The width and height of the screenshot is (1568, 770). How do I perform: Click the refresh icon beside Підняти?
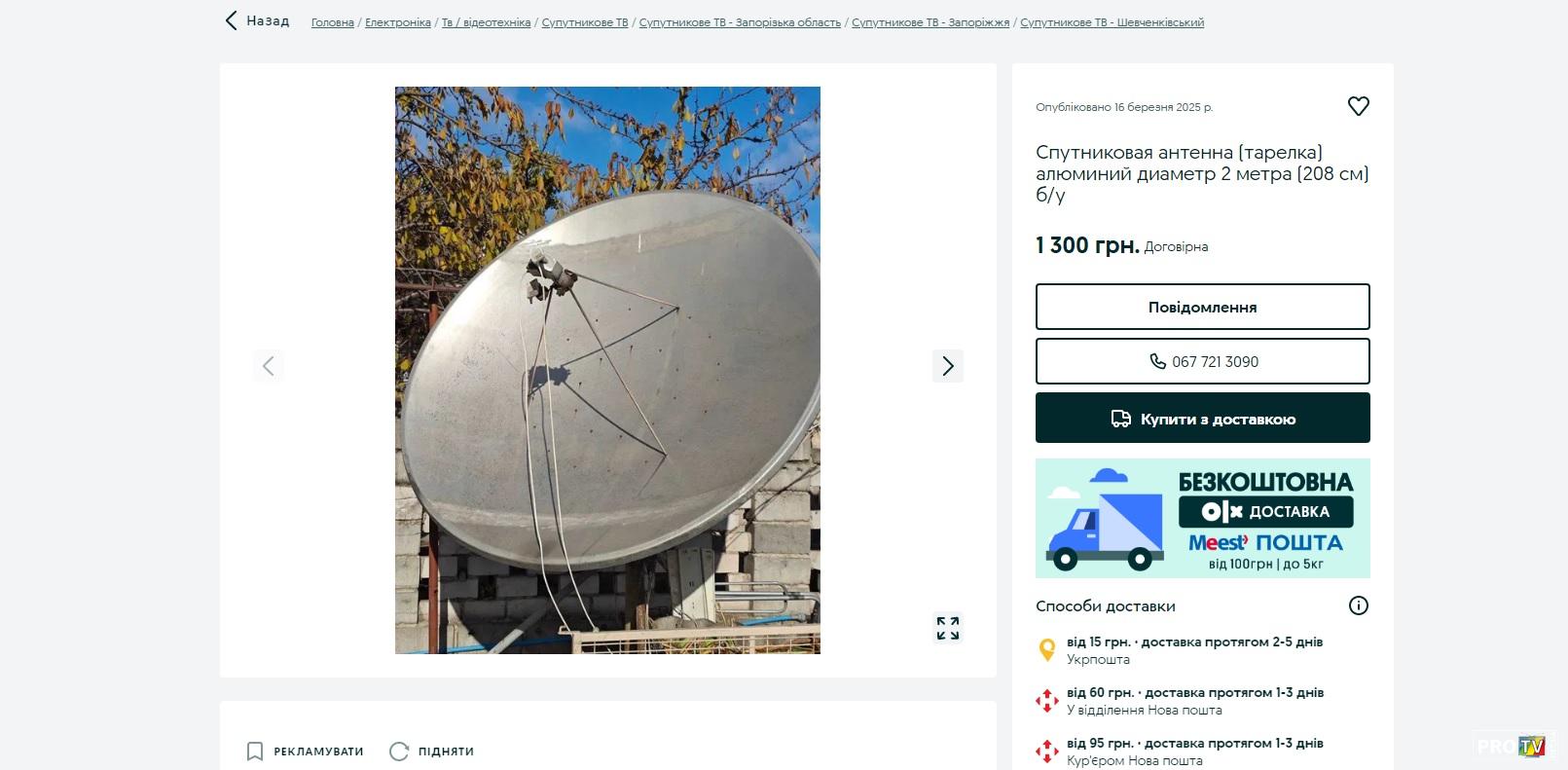[x=399, y=752]
